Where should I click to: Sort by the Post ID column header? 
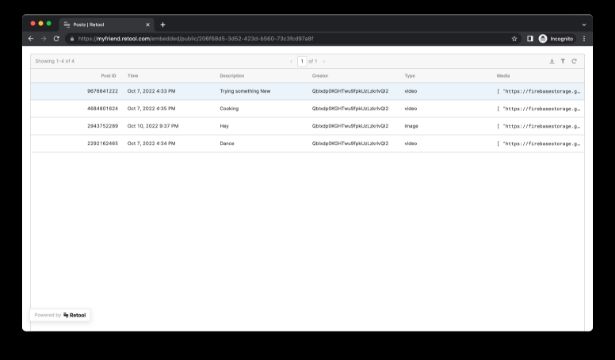109,76
